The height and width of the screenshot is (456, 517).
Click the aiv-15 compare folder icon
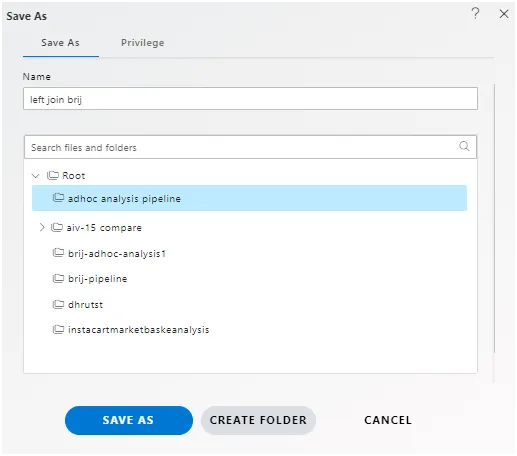coord(57,227)
